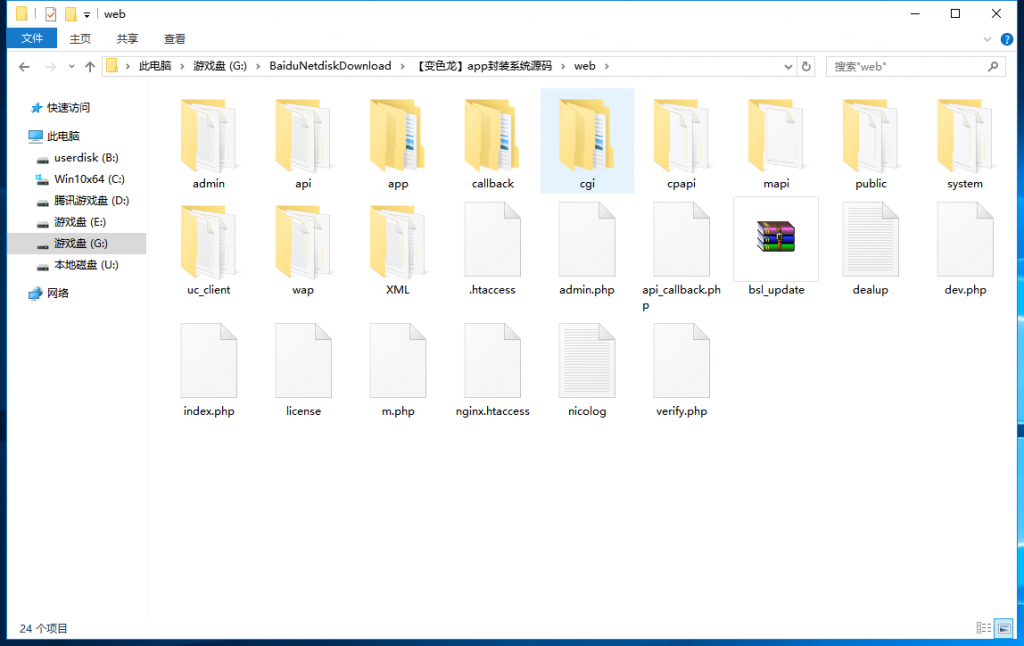This screenshot has height=646, width=1024.
Task: Open 快速访问 in navigation pane
Action: tap(68, 108)
